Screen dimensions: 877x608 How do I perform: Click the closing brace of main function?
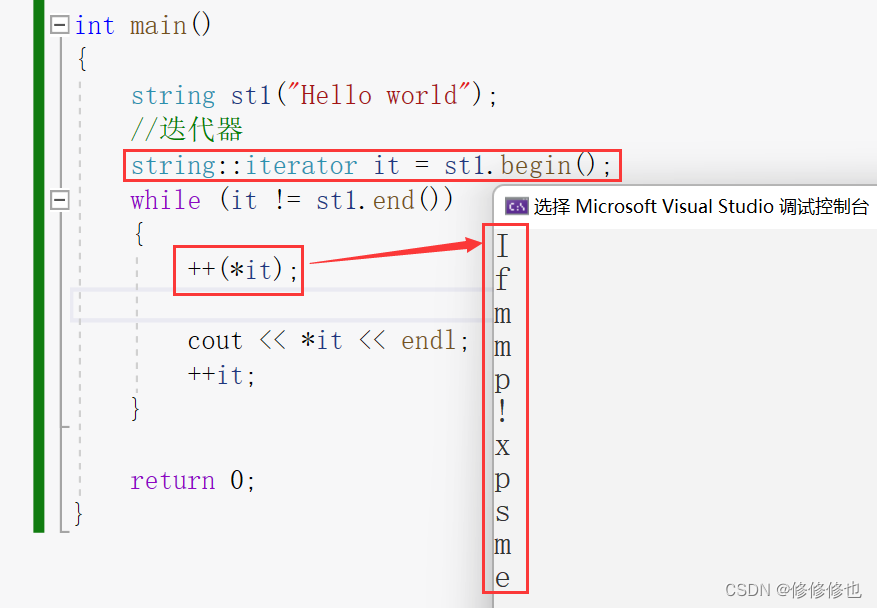(78, 513)
